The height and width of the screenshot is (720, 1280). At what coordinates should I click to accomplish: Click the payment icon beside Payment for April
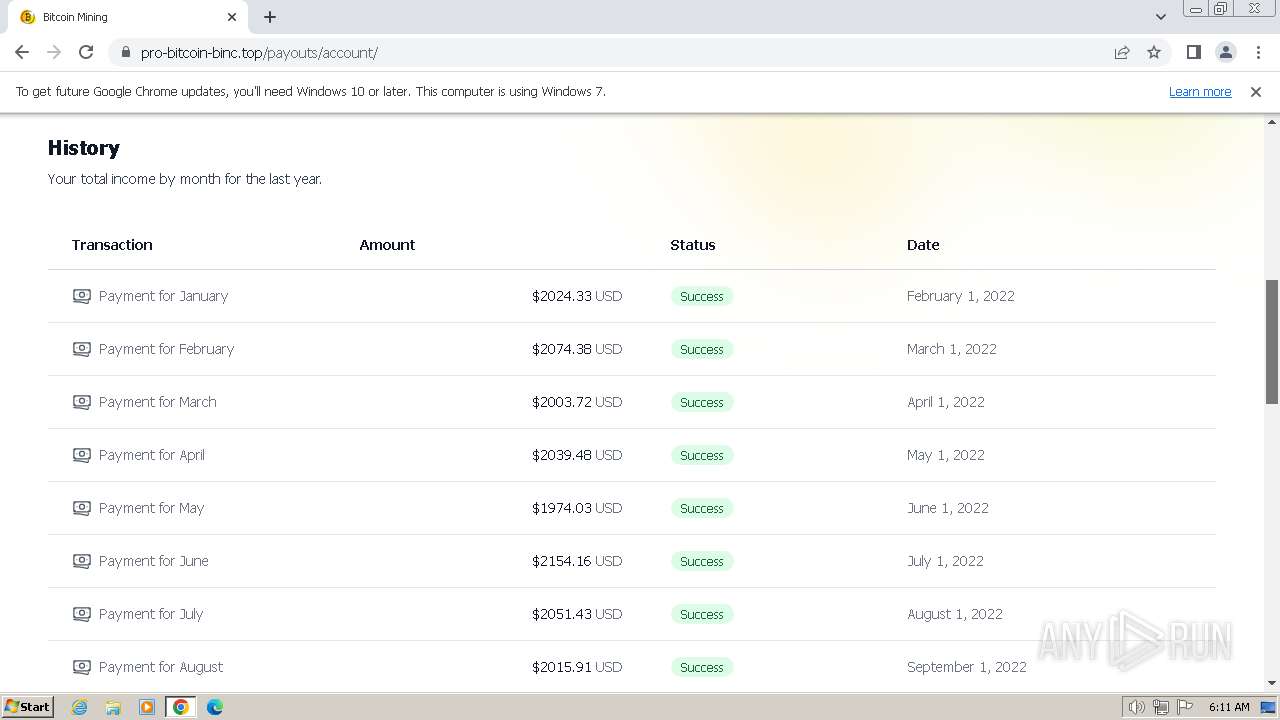point(82,455)
